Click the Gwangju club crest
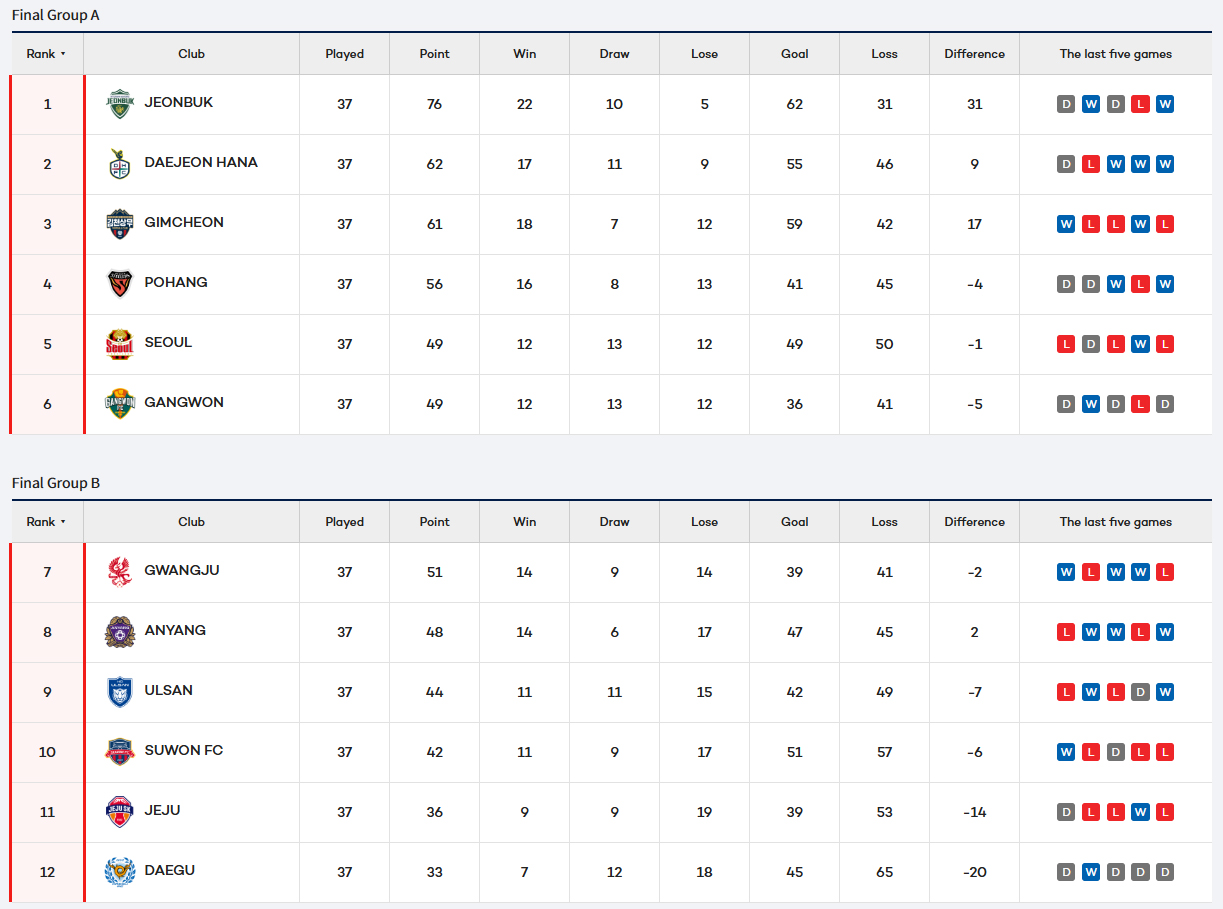Viewport: 1223px width, 909px height. click(120, 572)
